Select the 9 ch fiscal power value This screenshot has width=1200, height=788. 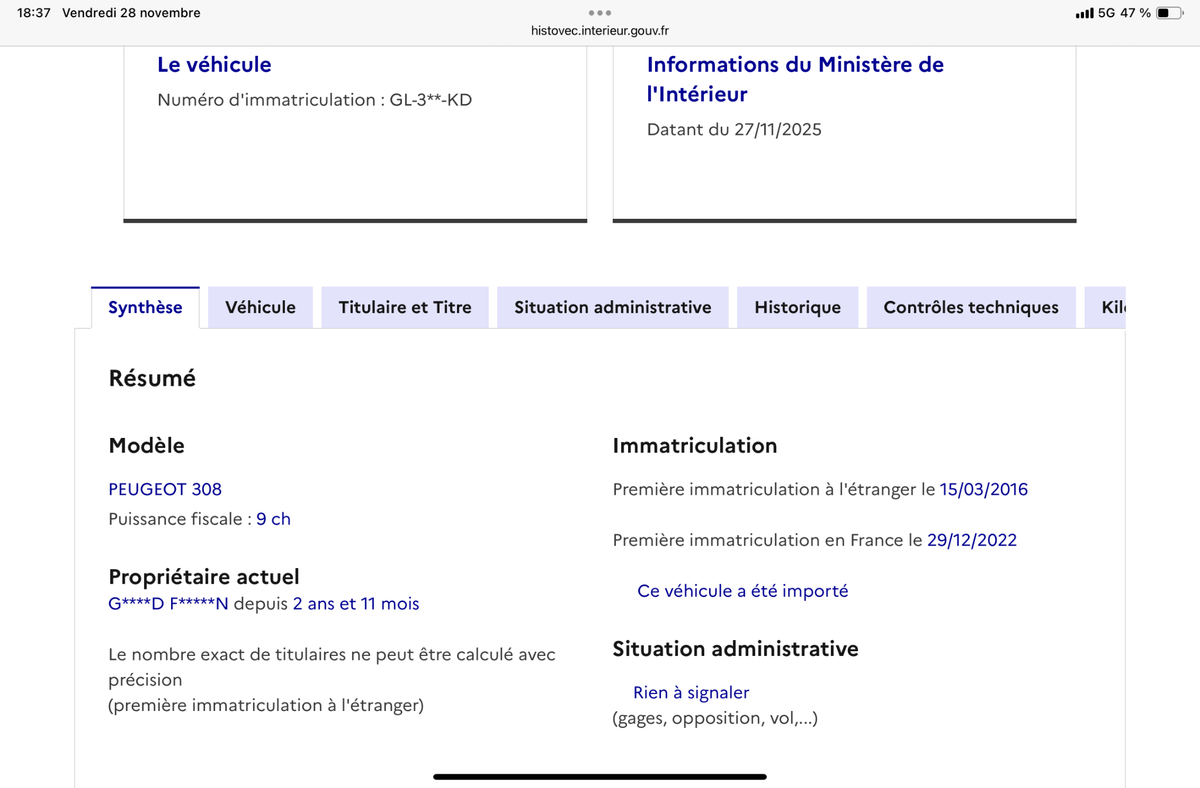coord(273,519)
